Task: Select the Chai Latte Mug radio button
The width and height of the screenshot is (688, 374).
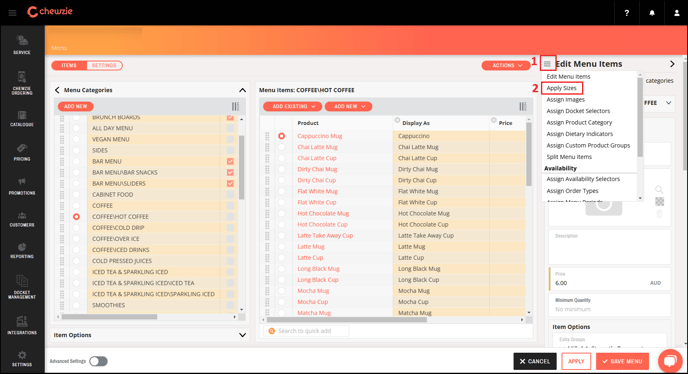Action: [x=282, y=147]
